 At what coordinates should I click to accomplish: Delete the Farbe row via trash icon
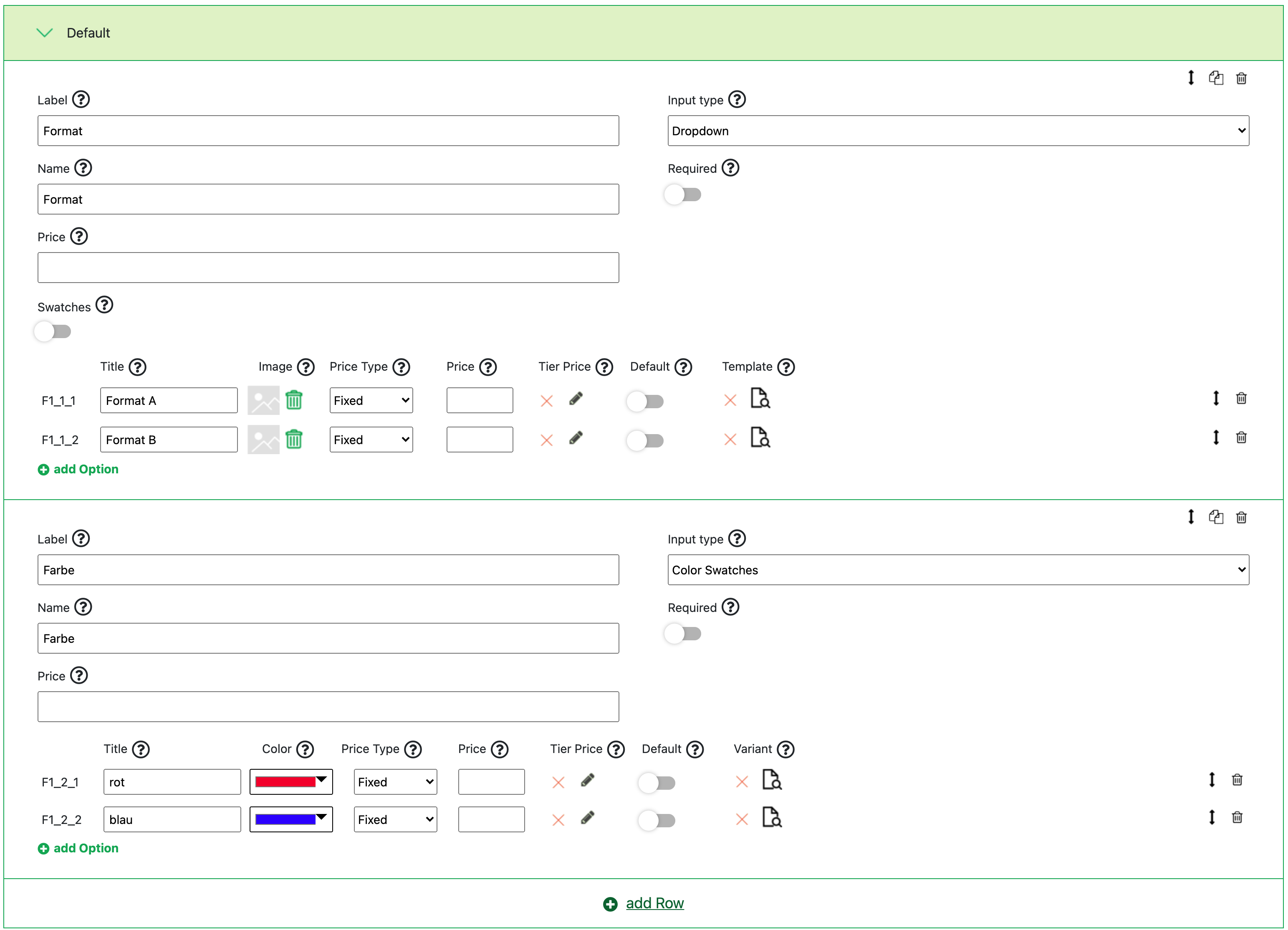1241,517
